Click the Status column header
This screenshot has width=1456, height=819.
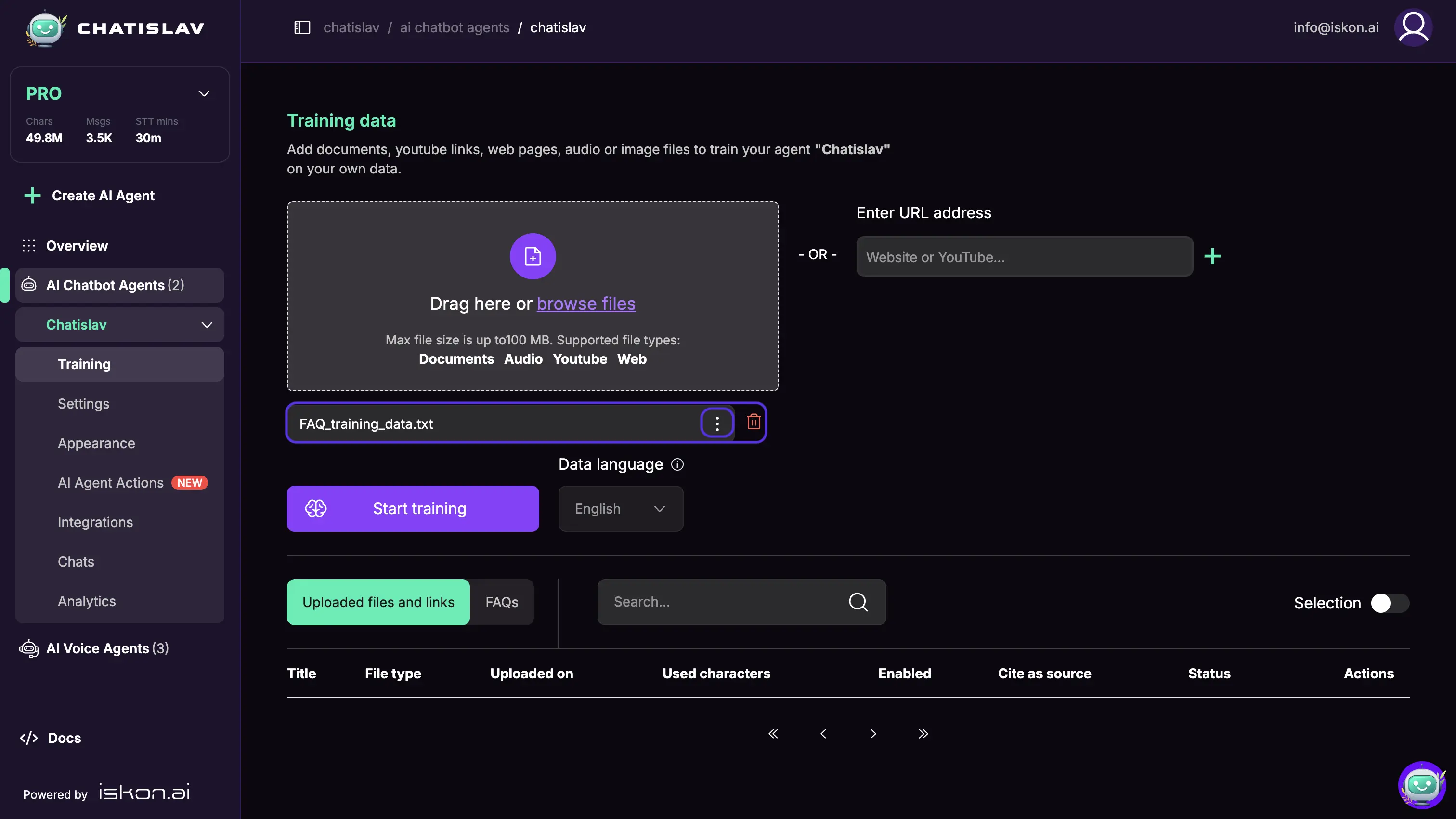(x=1209, y=673)
